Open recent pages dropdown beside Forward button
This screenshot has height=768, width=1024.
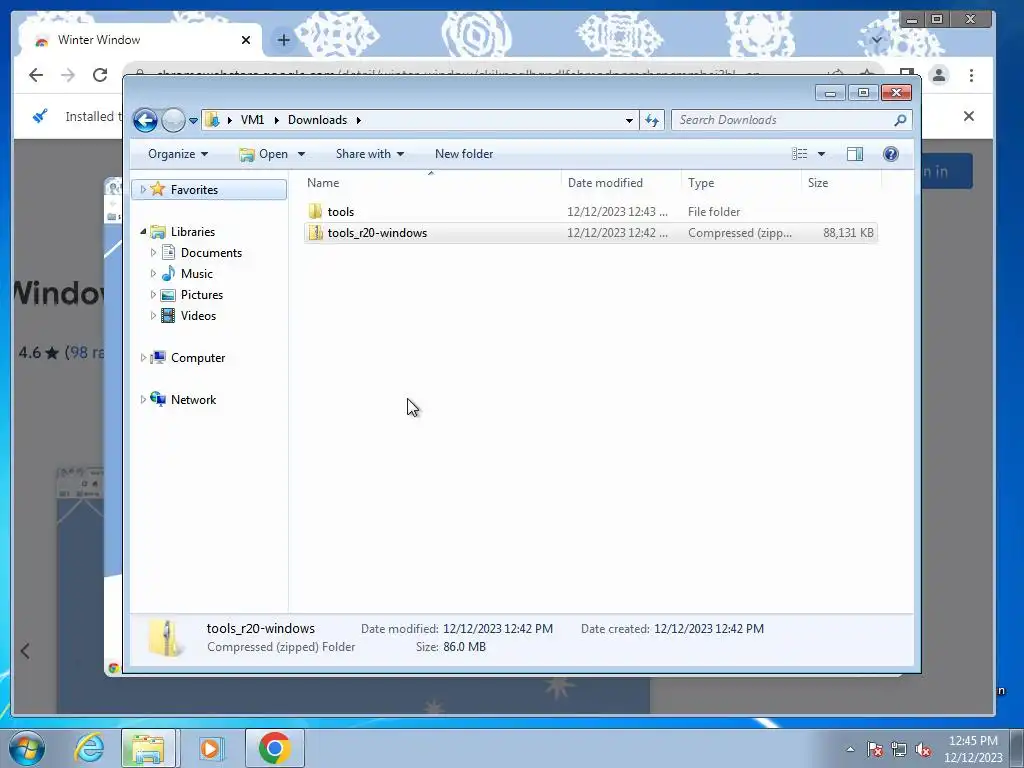point(193,121)
